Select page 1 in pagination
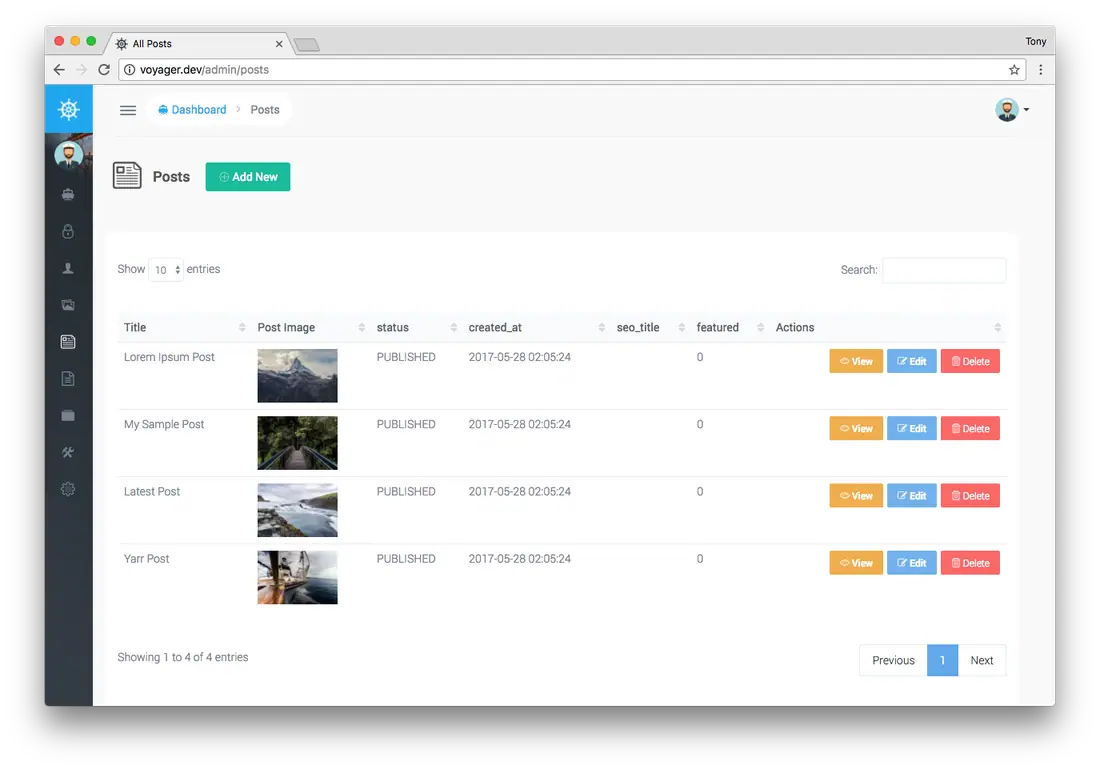1100x770 pixels. (942, 660)
